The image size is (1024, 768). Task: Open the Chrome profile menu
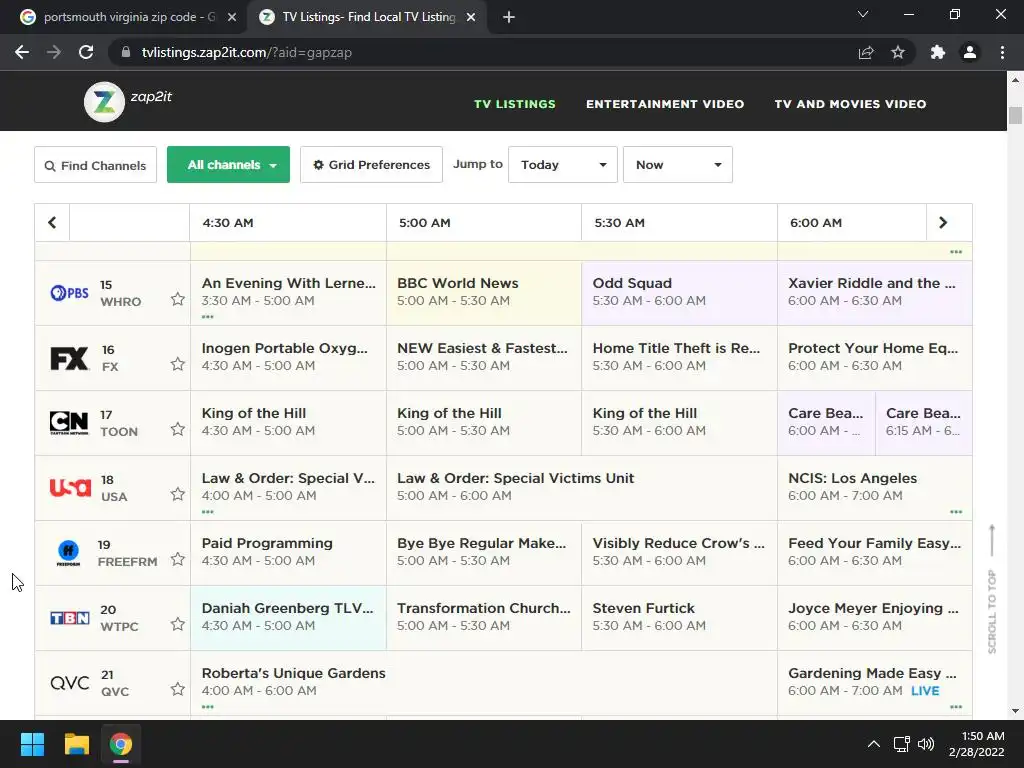pos(970,52)
